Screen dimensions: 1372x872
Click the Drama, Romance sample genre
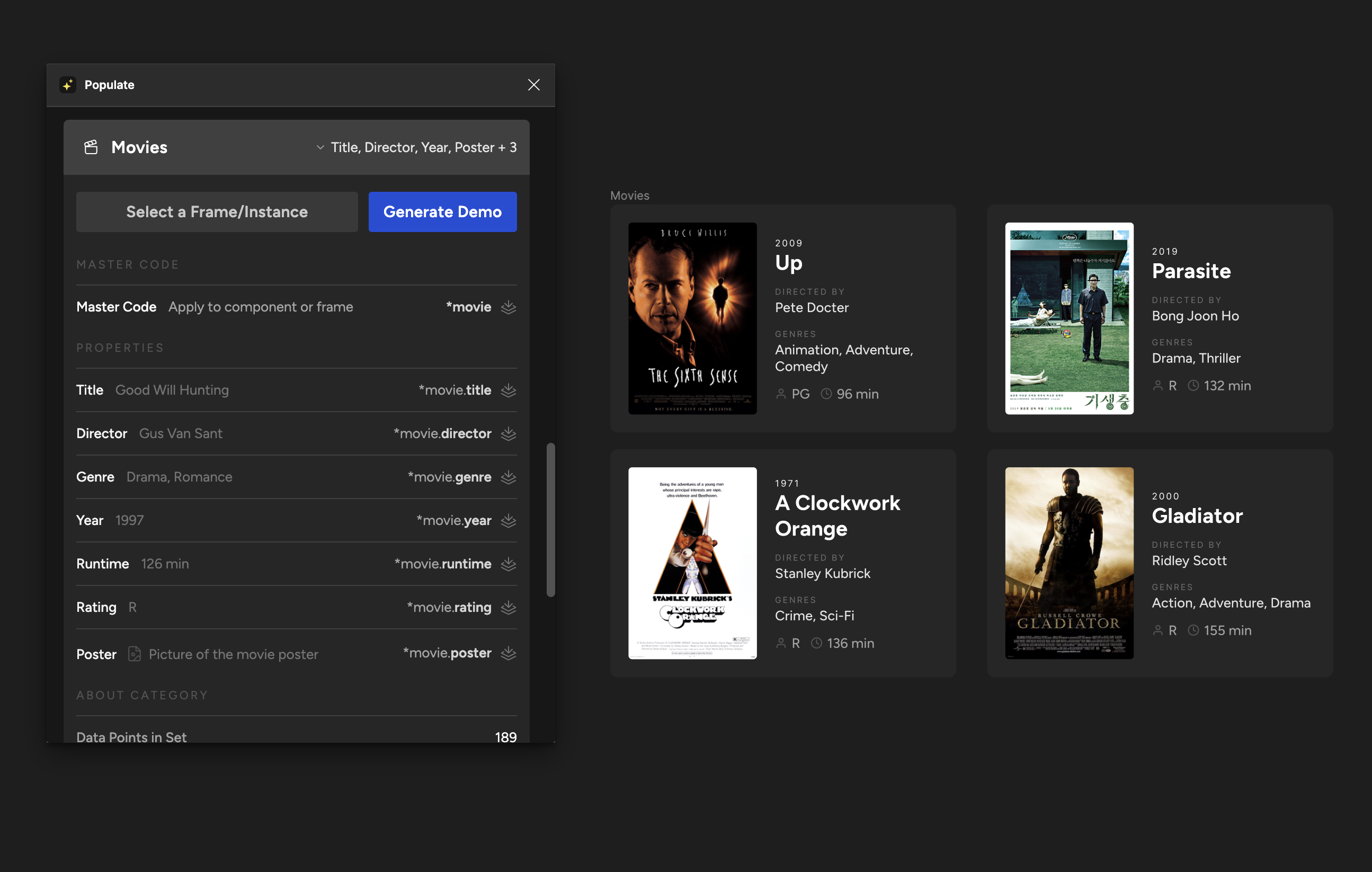(180, 477)
